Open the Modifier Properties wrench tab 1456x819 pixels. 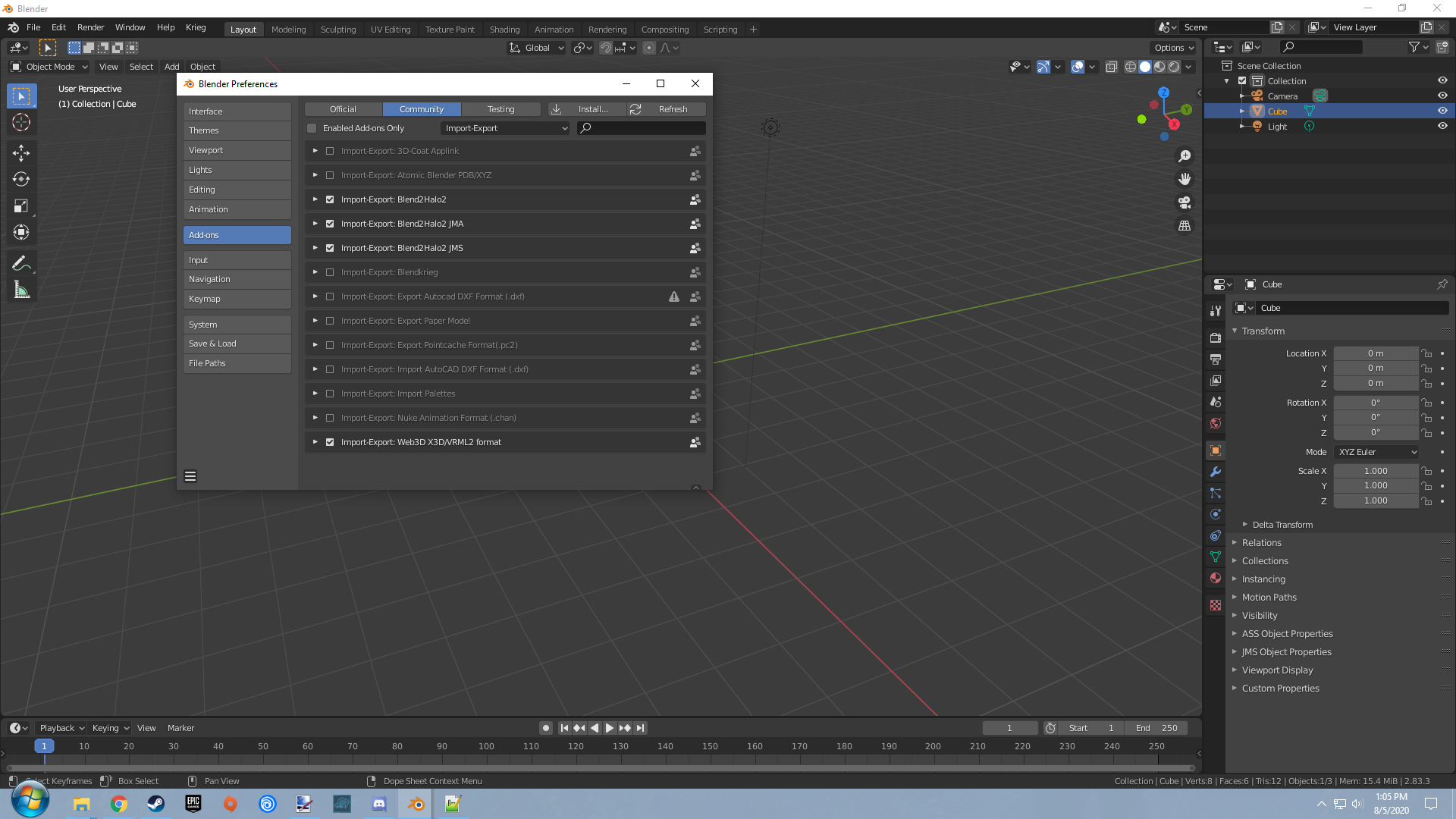[1216, 472]
